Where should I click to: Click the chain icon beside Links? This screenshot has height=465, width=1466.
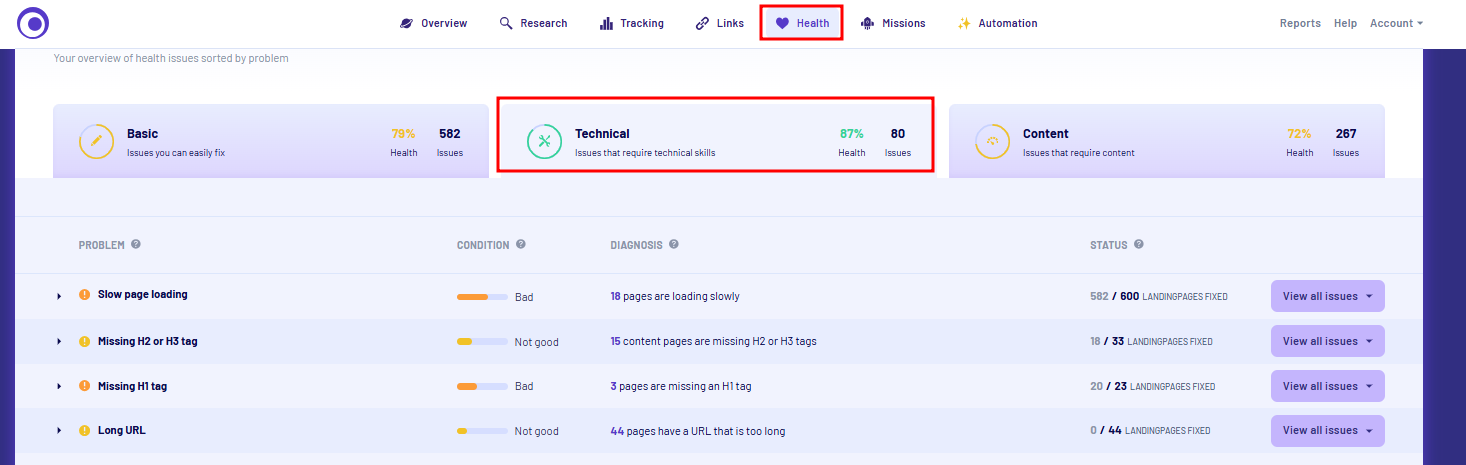pyautogui.click(x=702, y=23)
